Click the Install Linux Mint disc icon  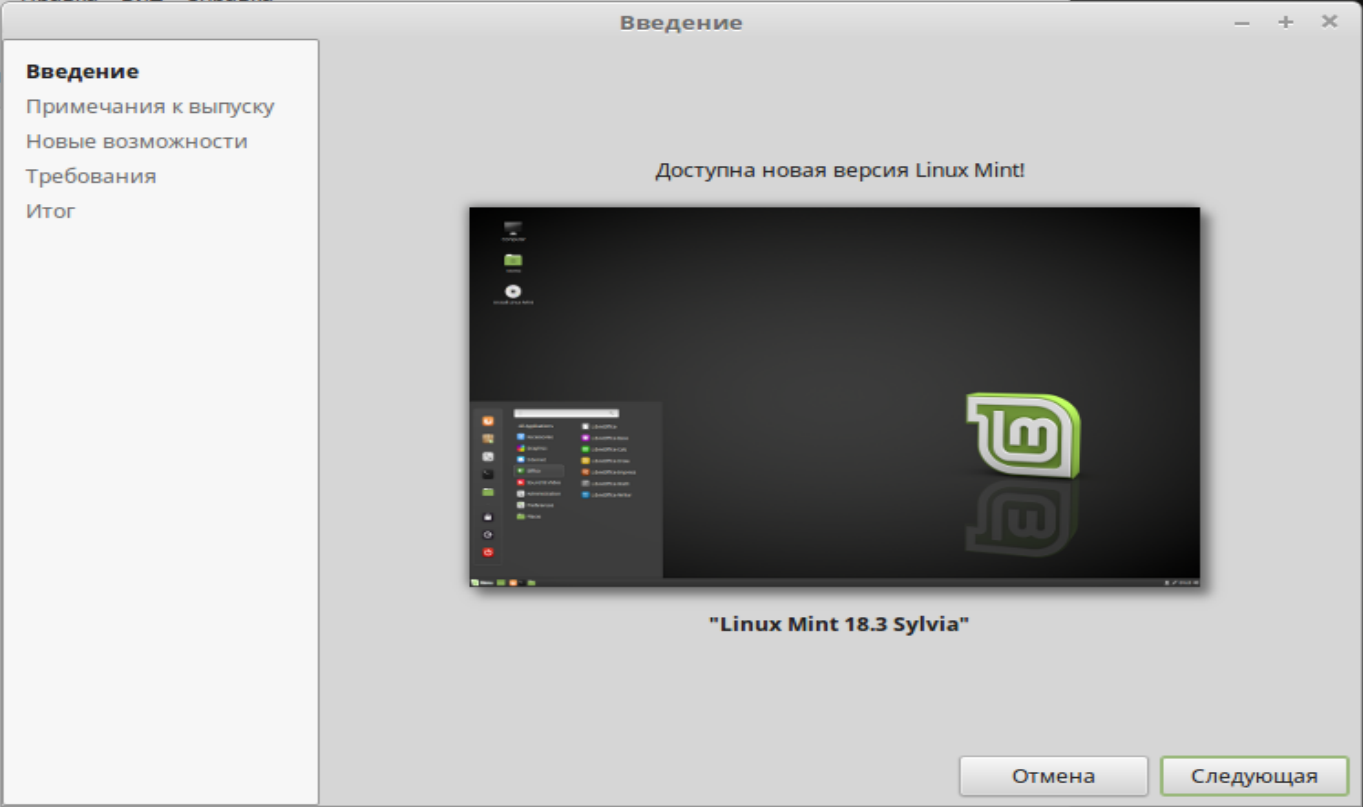pos(513,292)
